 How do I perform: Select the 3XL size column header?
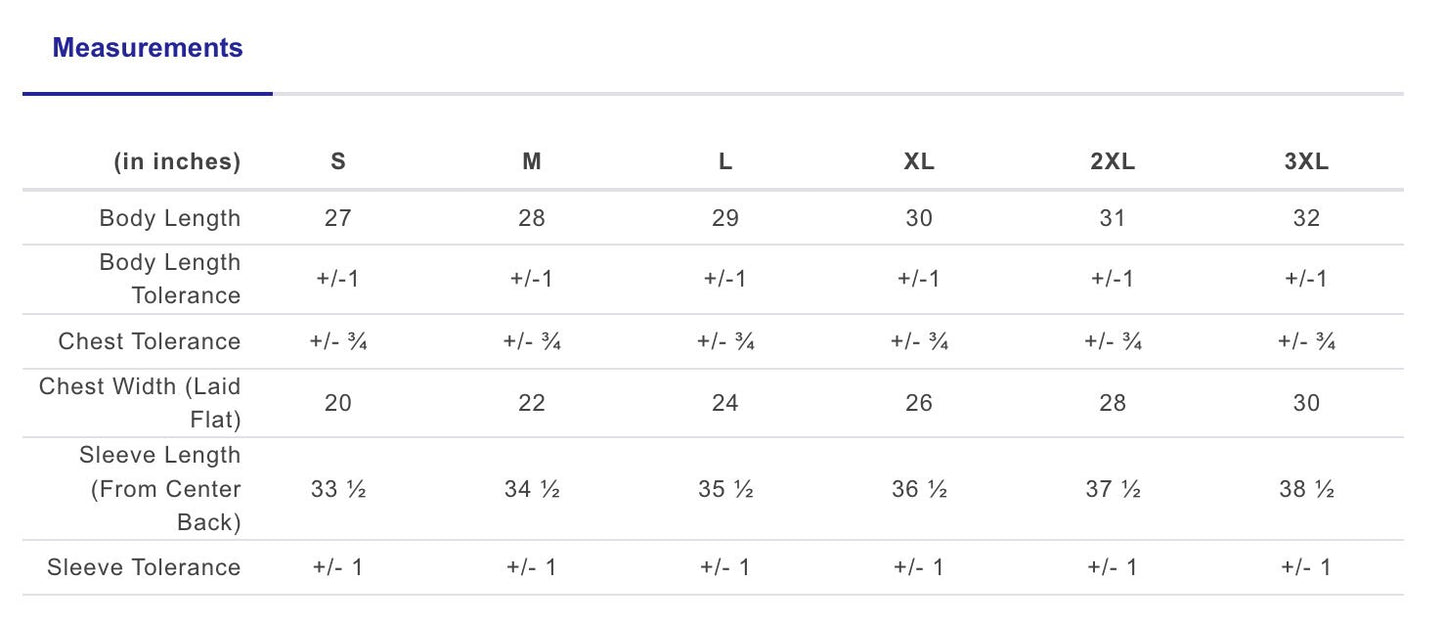[1306, 162]
